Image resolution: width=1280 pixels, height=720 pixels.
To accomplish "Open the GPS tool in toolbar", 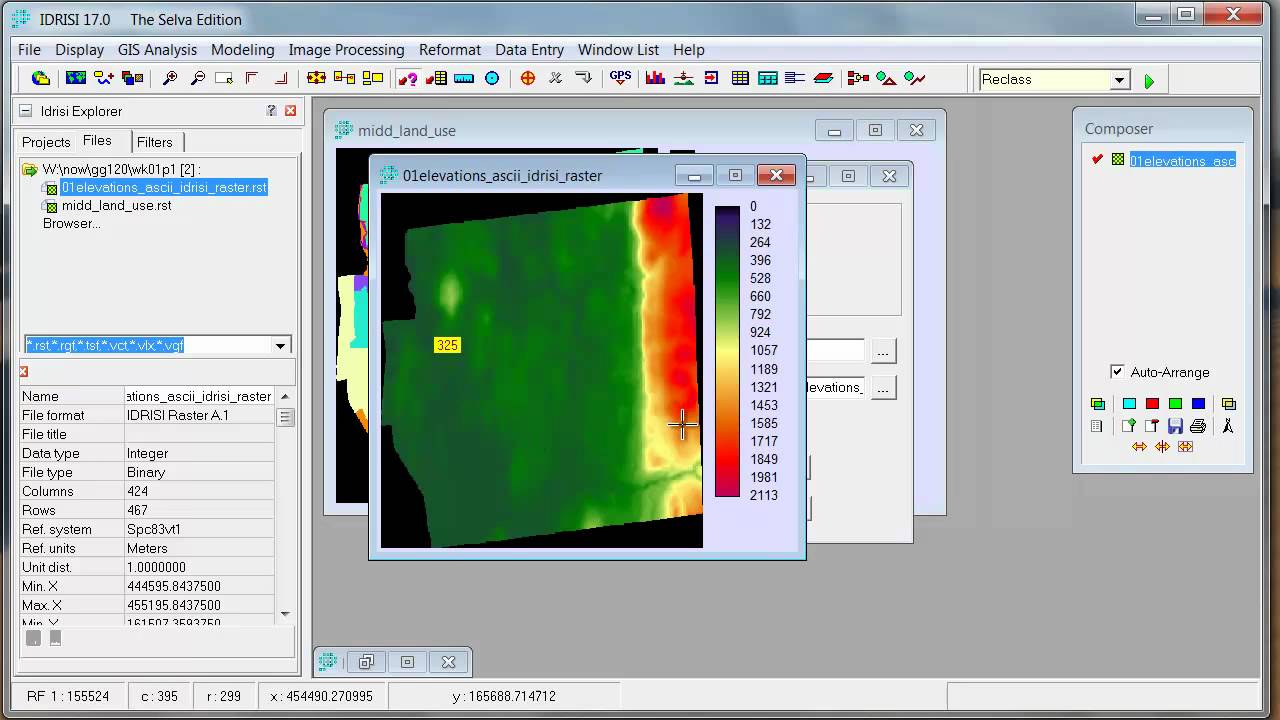I will [x=620, y=79].
